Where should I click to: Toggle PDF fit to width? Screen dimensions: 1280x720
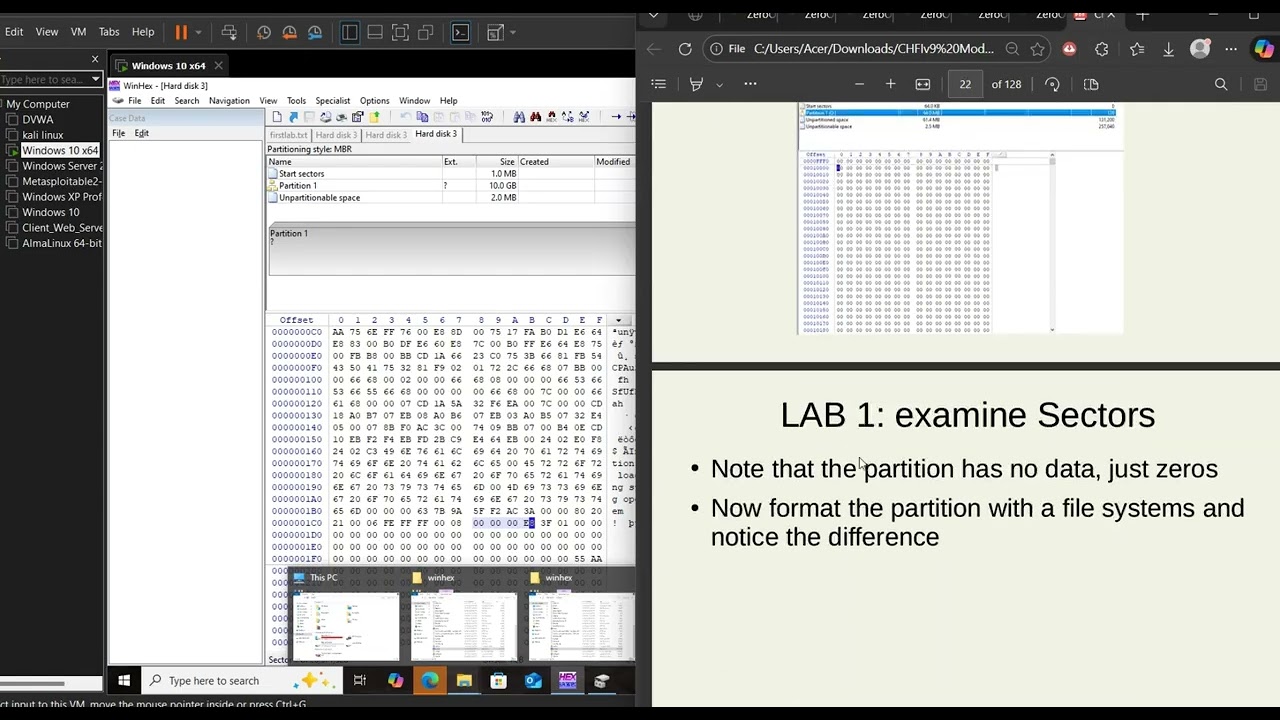pos(923,84)
